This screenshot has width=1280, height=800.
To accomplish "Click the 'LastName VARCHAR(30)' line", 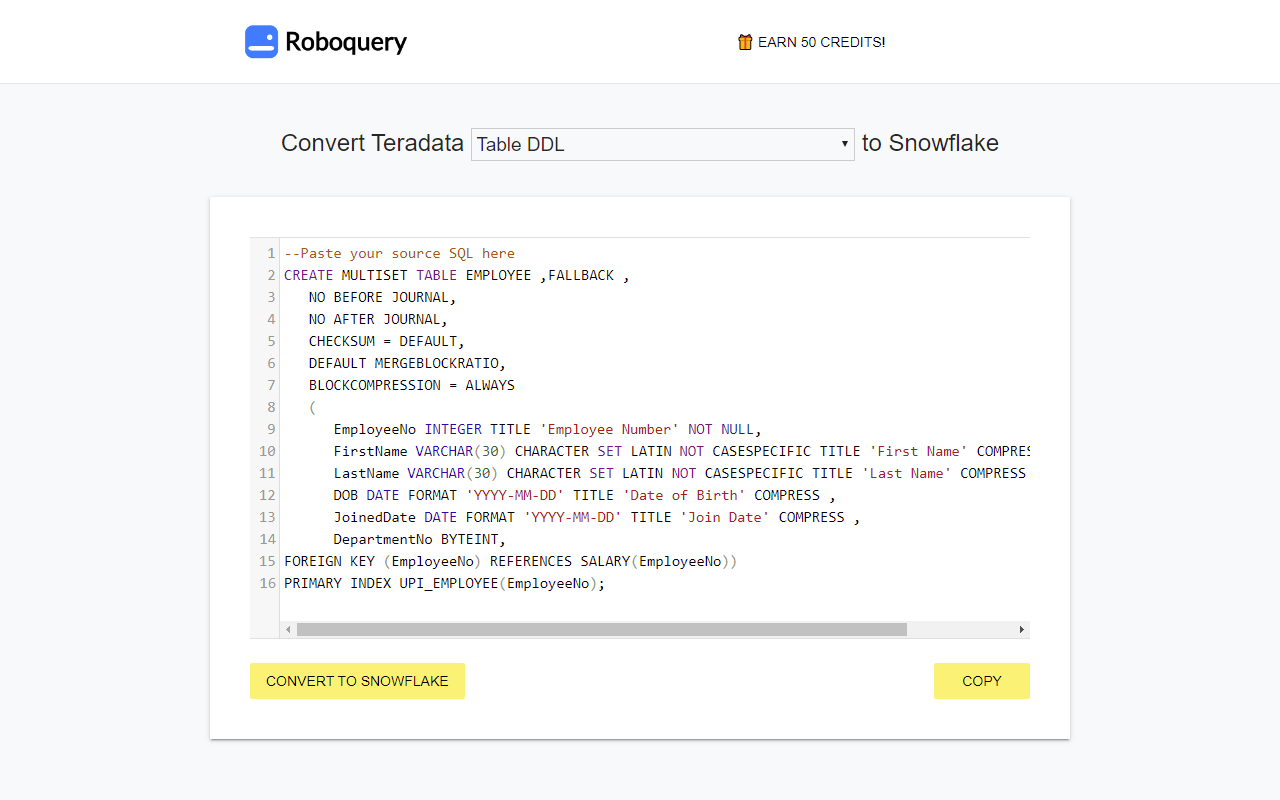I will [682, 473].
